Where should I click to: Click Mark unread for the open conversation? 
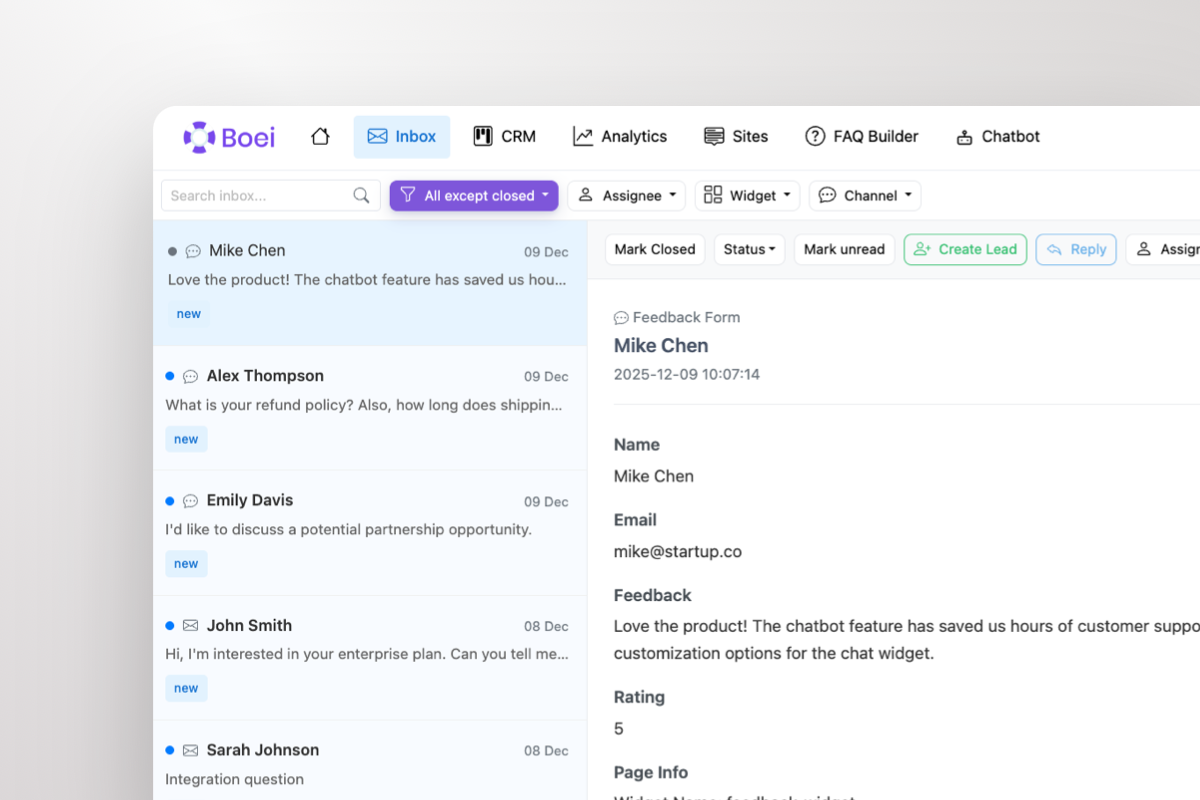(x=844, y=249)
